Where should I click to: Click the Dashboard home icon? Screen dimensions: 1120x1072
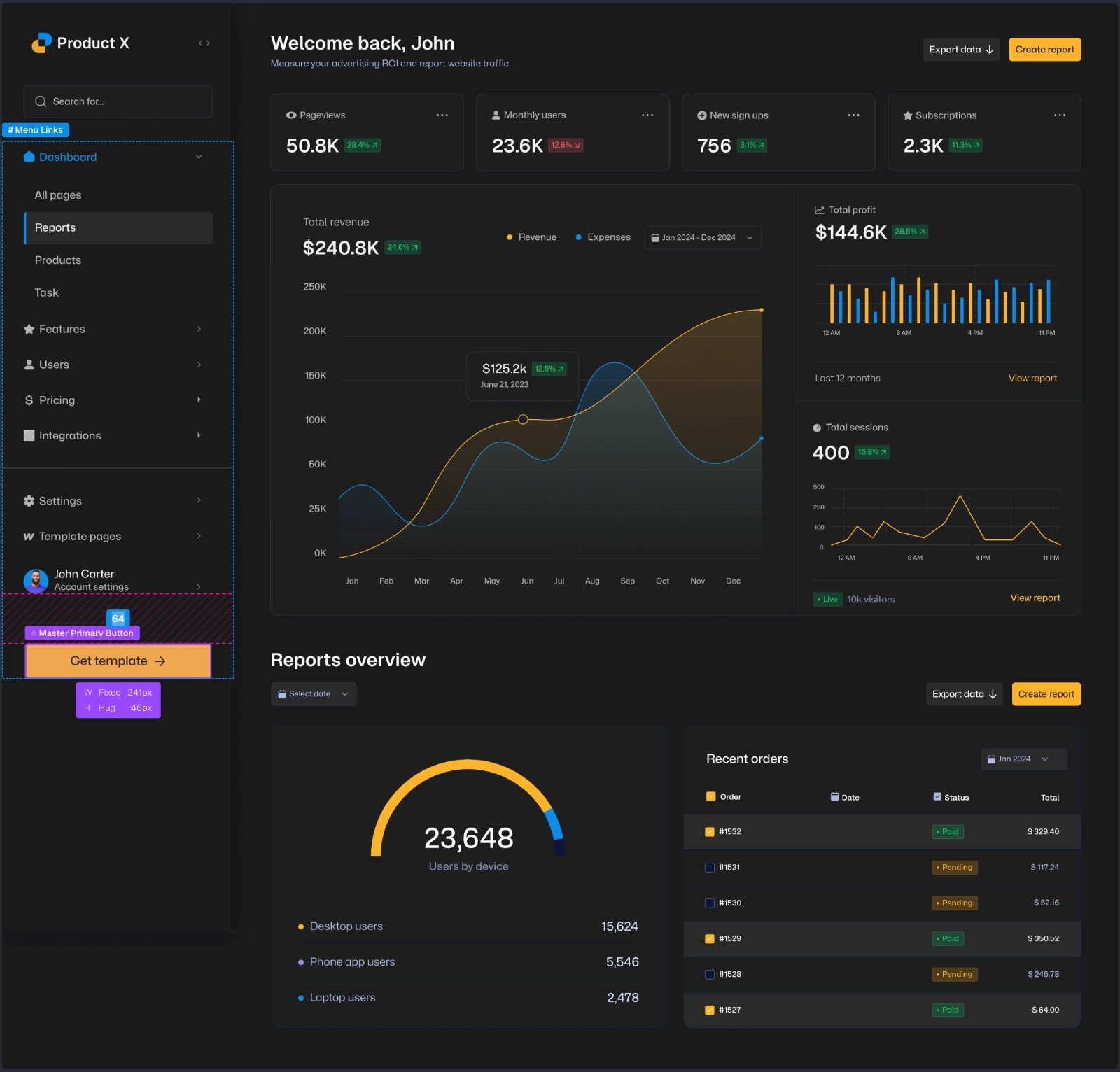pyautogui.click(x=29, y=157)
